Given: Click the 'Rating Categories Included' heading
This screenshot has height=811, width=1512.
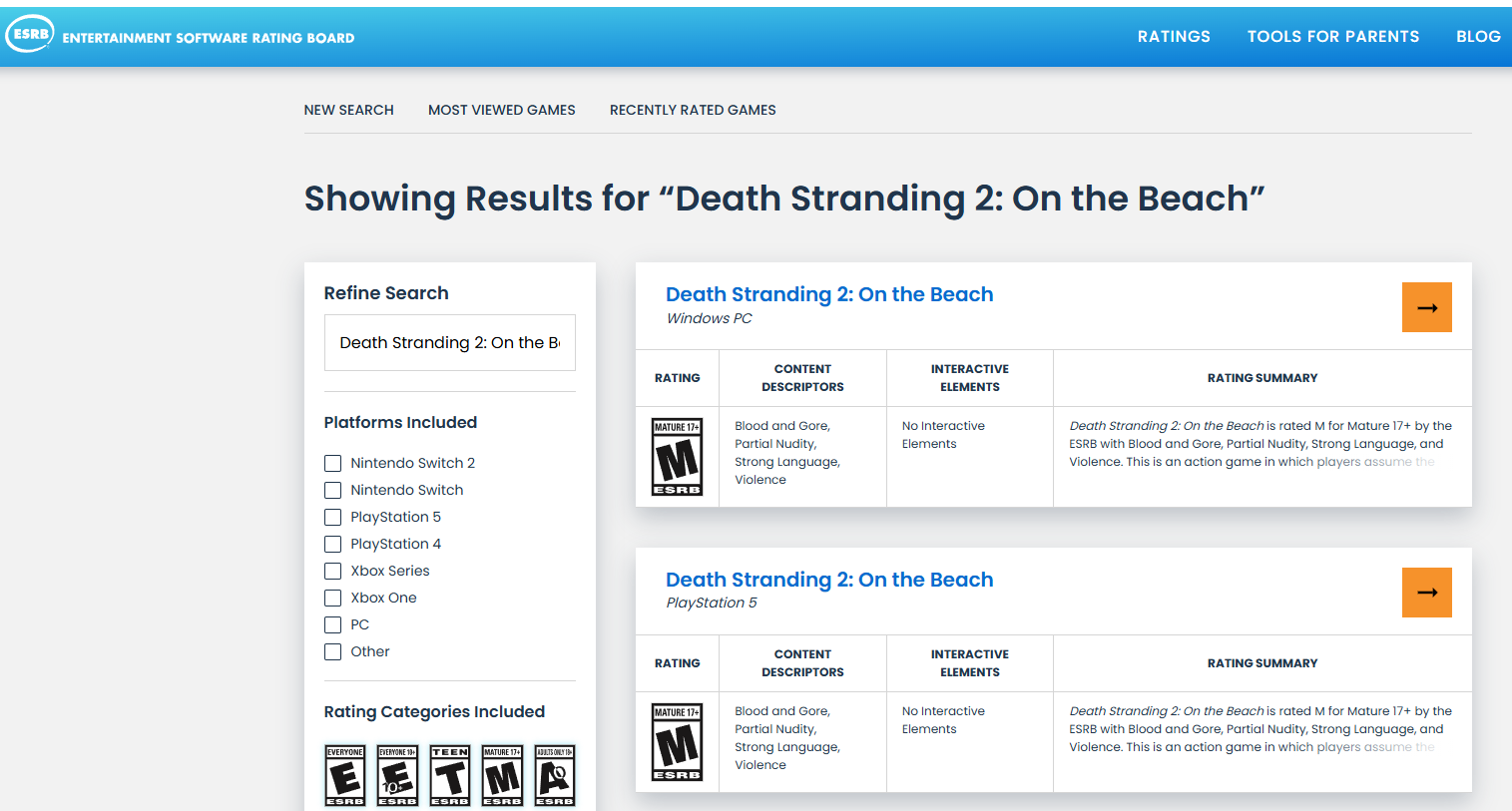Looking at the screenshot, I should 434,711.
